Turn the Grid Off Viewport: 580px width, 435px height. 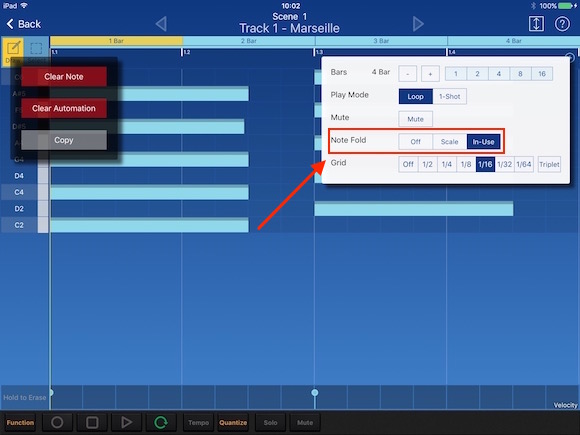coord(408,164)
